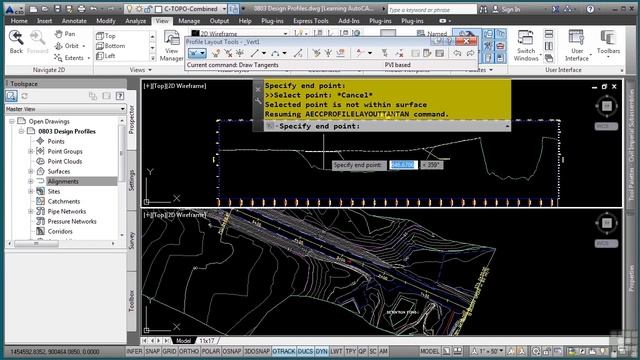Click Convert AutoCAD line and spline tool
This screenshot has width=640, height=360.
pos(298,53)
